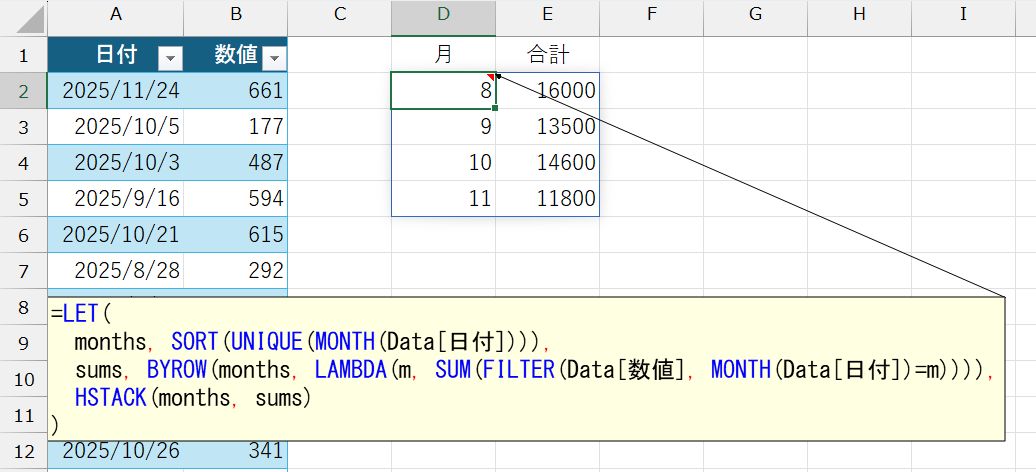1036x472 pixels.
Task: Click the 合計 header cell
Action: coord(548,54)
